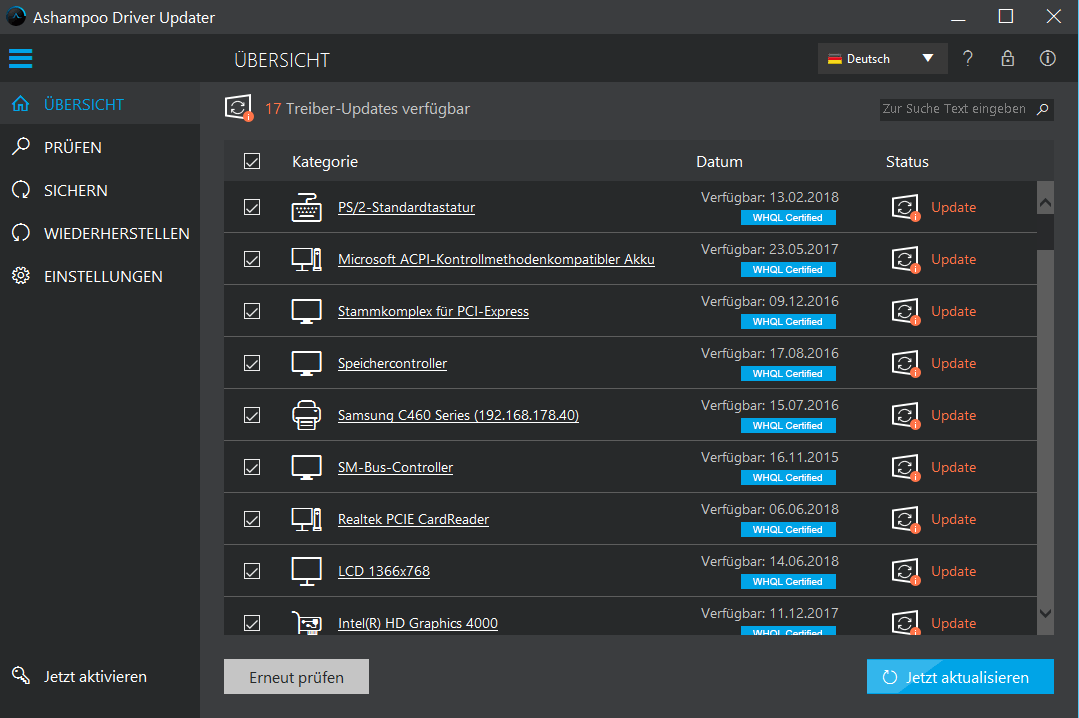Open the PS/2-Standardtastatur driver link
The image size is (1079, 718).
click(x=406, y=207)
